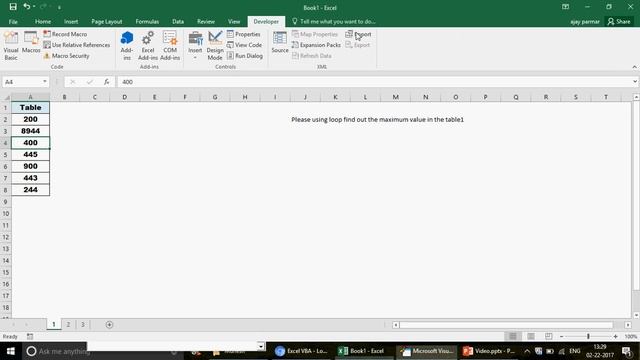Image resolution: width=640 pixels, height=360 pixels.
Task: Click Run Dialog
Action: (245, 56)
